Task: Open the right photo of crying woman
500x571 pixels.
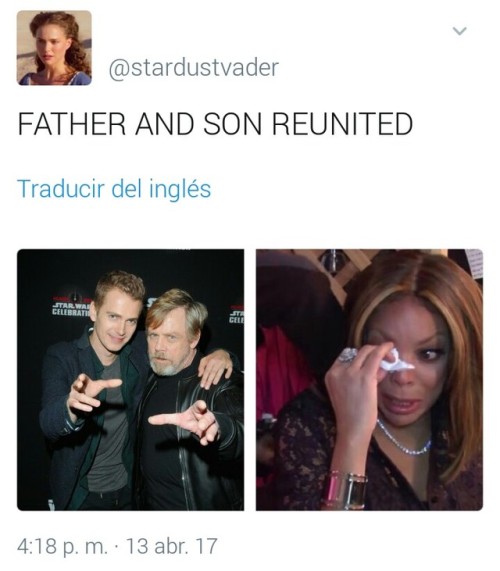Action: pos(369,380)
